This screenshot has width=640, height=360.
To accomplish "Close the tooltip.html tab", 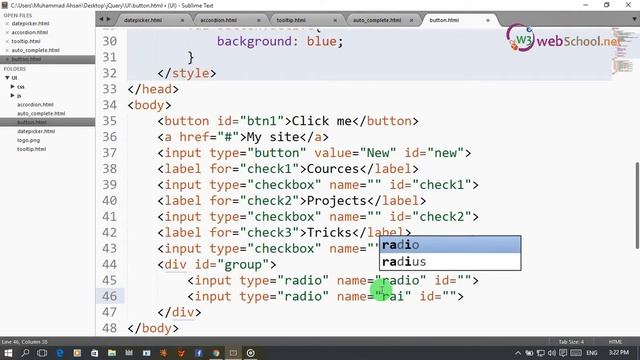I will (x=335, y=20).
